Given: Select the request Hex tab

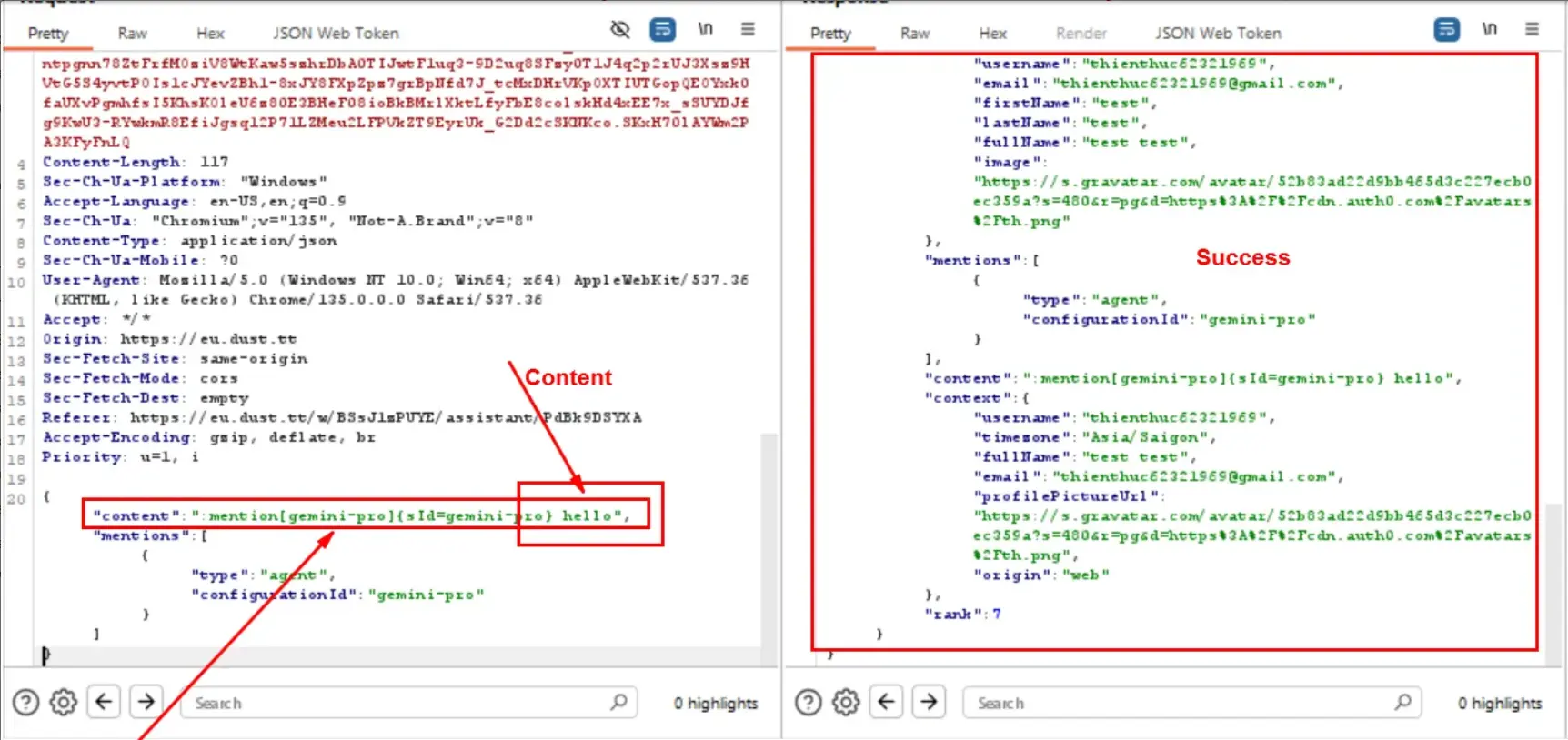Looking at the screenshot, I should (x=210, y=34).
